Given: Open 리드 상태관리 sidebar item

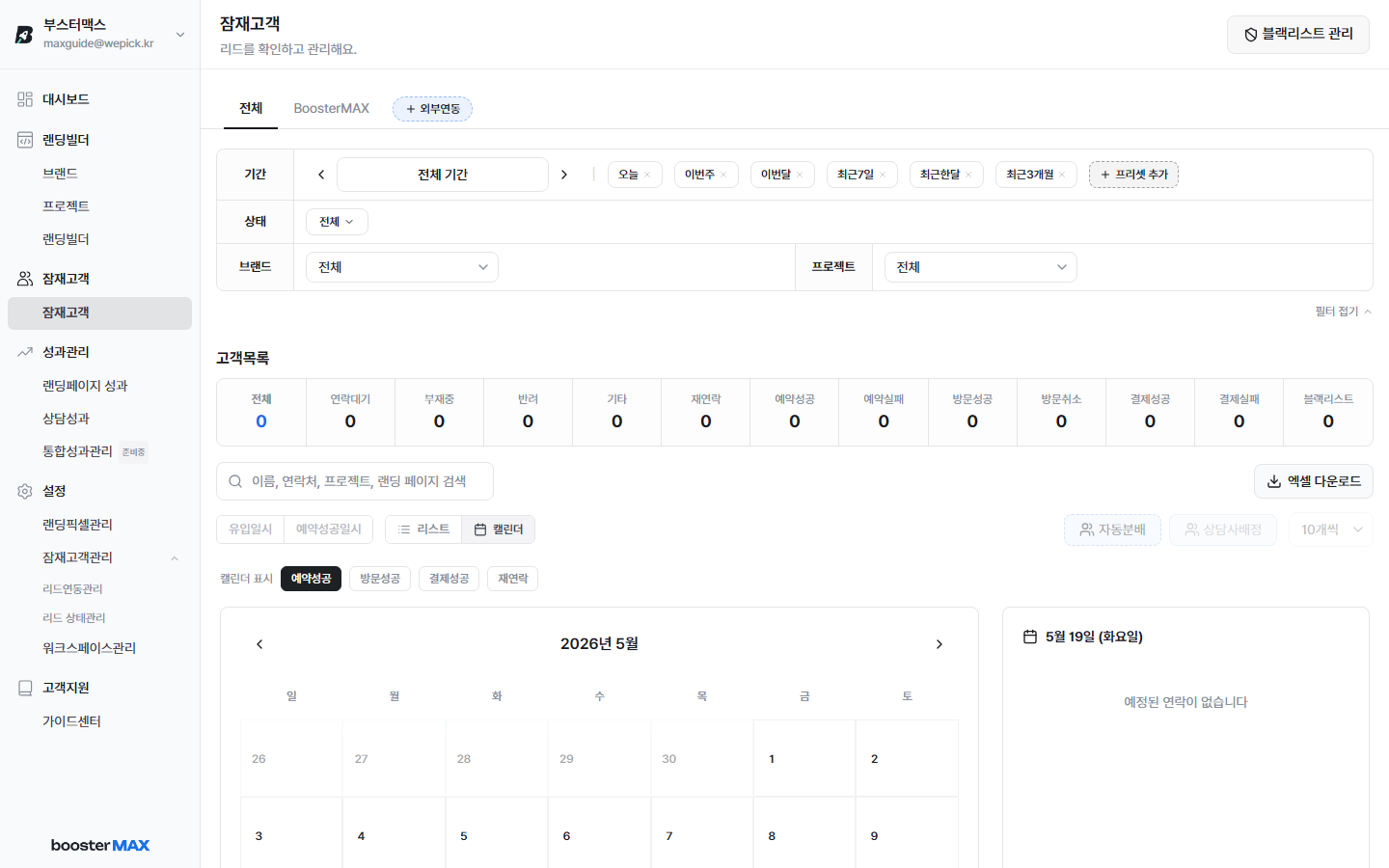Looking at the screenshot, I should 74,618.
